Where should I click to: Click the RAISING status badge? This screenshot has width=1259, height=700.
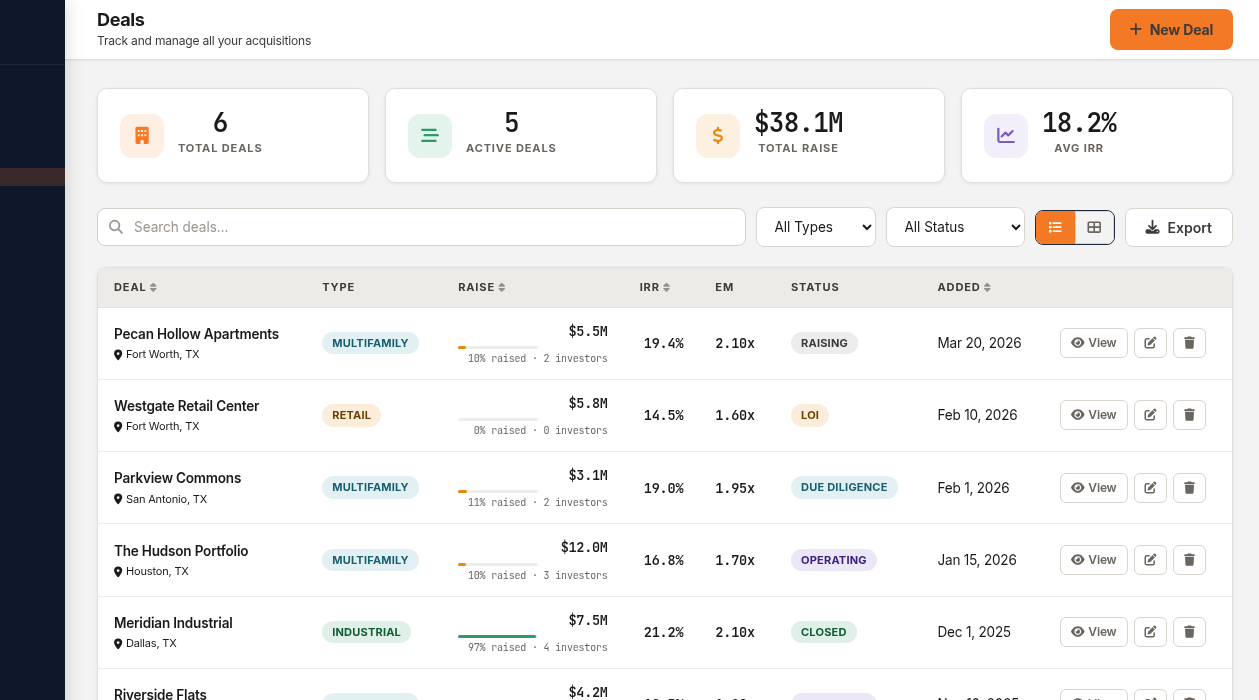tap(824, 342)
